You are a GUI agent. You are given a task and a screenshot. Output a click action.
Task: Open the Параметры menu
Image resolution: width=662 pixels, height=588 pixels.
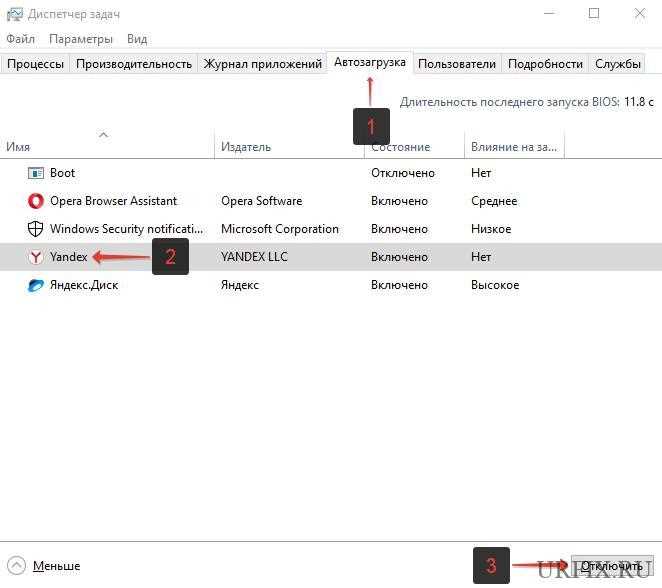[81, 39]
